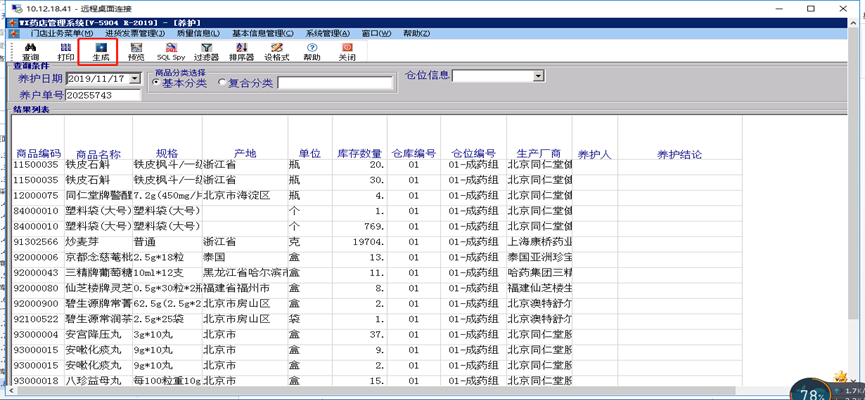Click the 查询 (Query) binoculars icon
This screenshot has width=865, height=400.
click(x=31, y=51)
